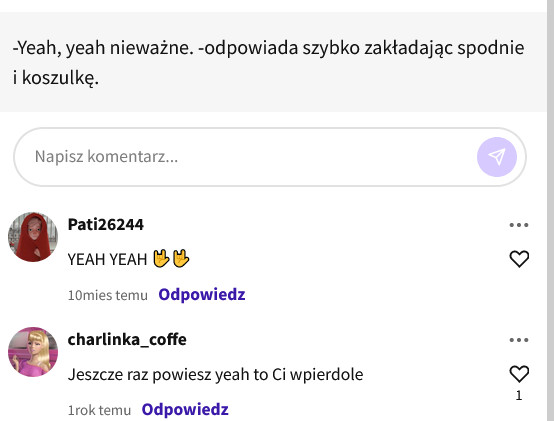Reply to Pati26244 via Odpowiedz
The image size is (554, 421).
click(202, 295)
